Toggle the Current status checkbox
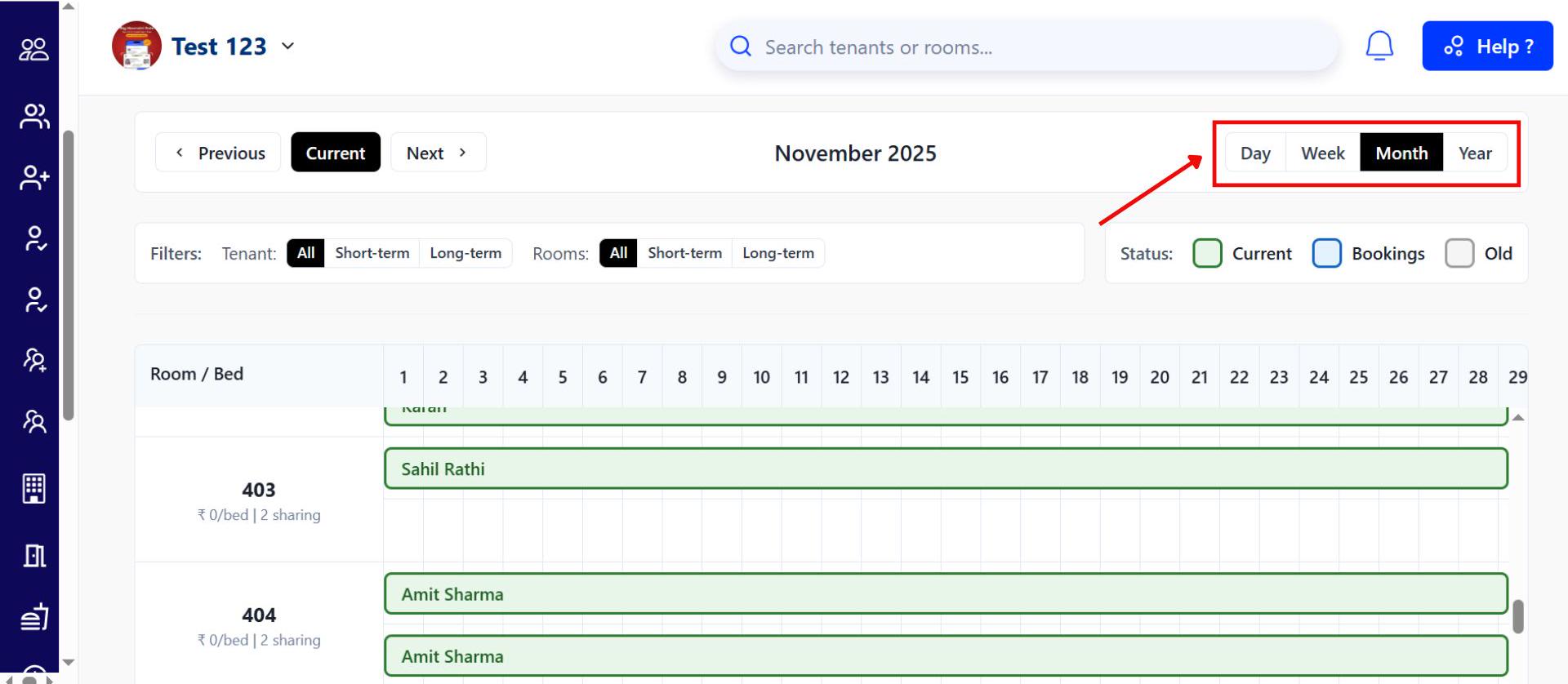The height and width of the screenshot is (684, 1568). (1207, 254)
